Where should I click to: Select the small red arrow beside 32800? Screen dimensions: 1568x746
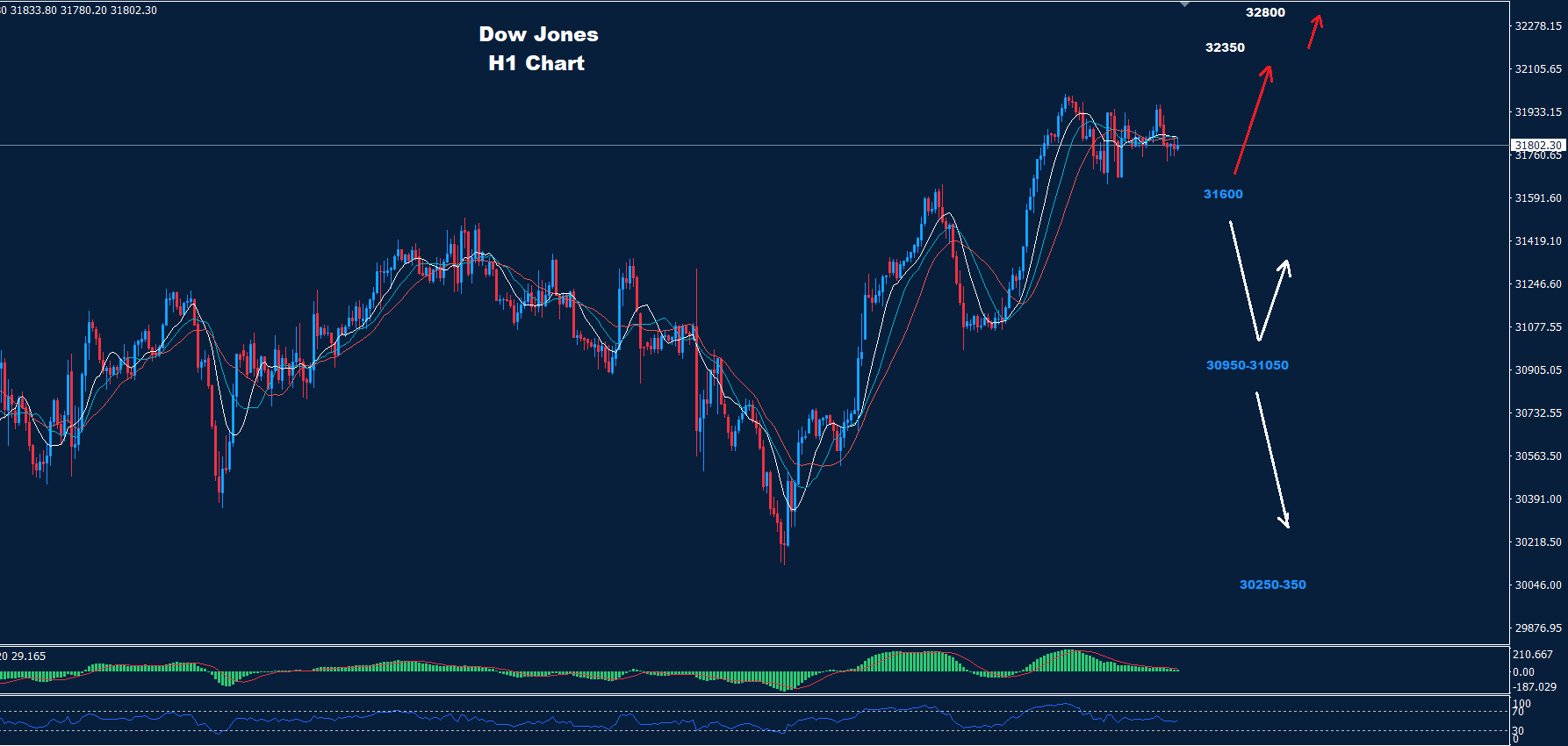click(x=1314, y=32)
